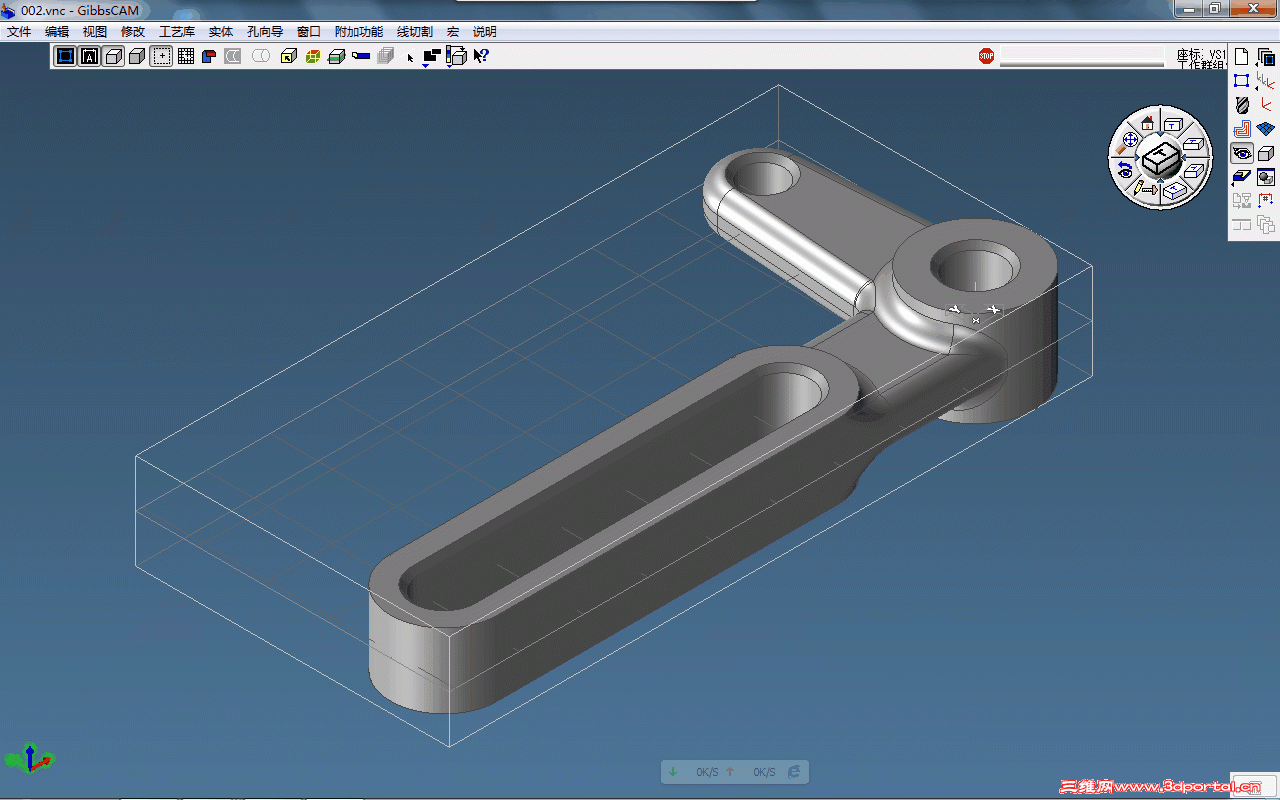Click the grid display icon
1280x800 pixels.
click(x=186, y=56)
